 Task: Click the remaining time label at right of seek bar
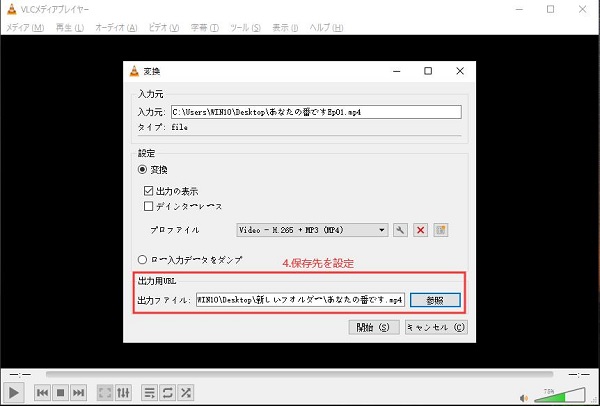click(579, 375)
